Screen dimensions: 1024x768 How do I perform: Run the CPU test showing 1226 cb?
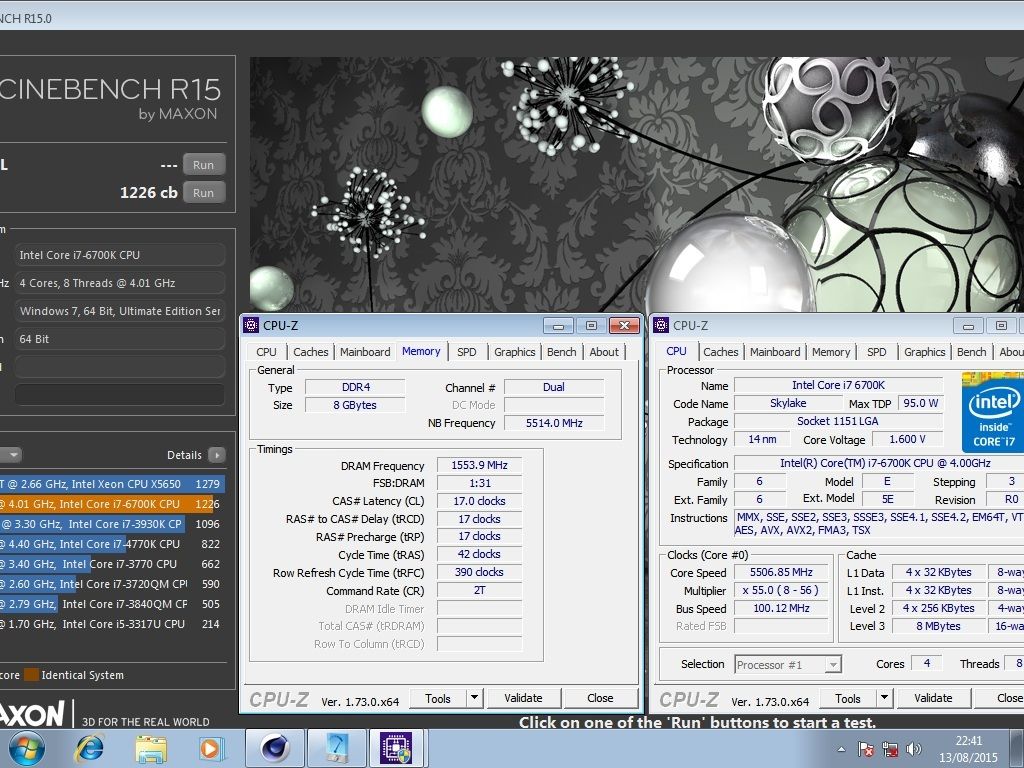(x=203, y=193)
